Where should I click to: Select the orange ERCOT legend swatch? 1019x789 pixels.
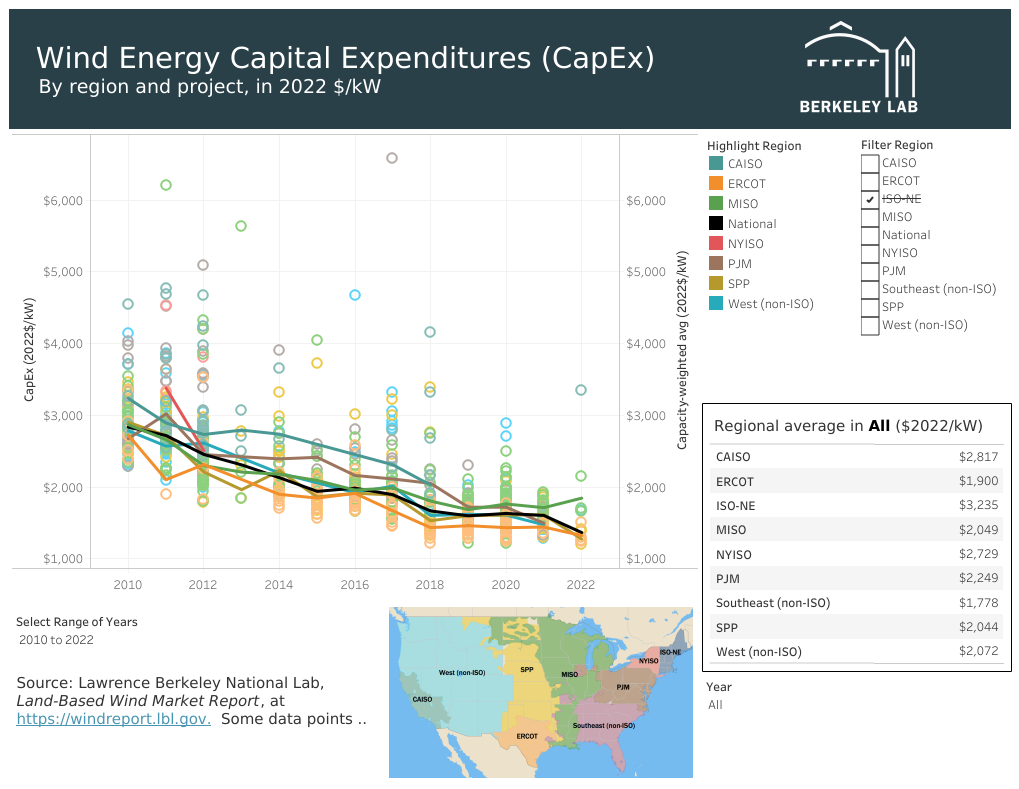click(716, 184)
